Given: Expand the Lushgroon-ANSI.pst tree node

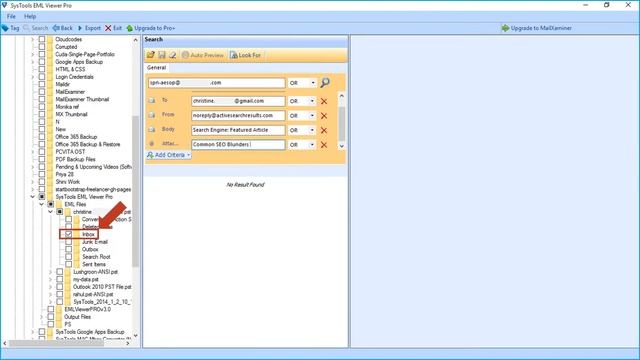Looking at the screenshot, I should [x=51, y=272].
